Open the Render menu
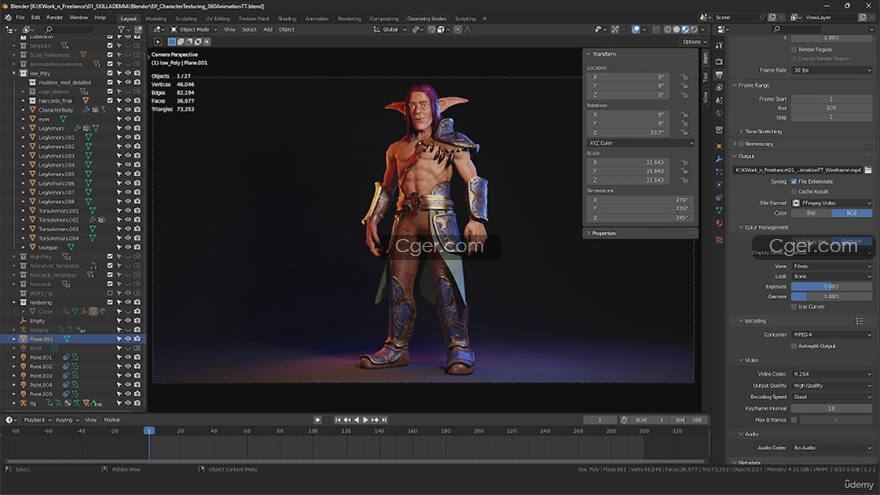 coord(54,17)
